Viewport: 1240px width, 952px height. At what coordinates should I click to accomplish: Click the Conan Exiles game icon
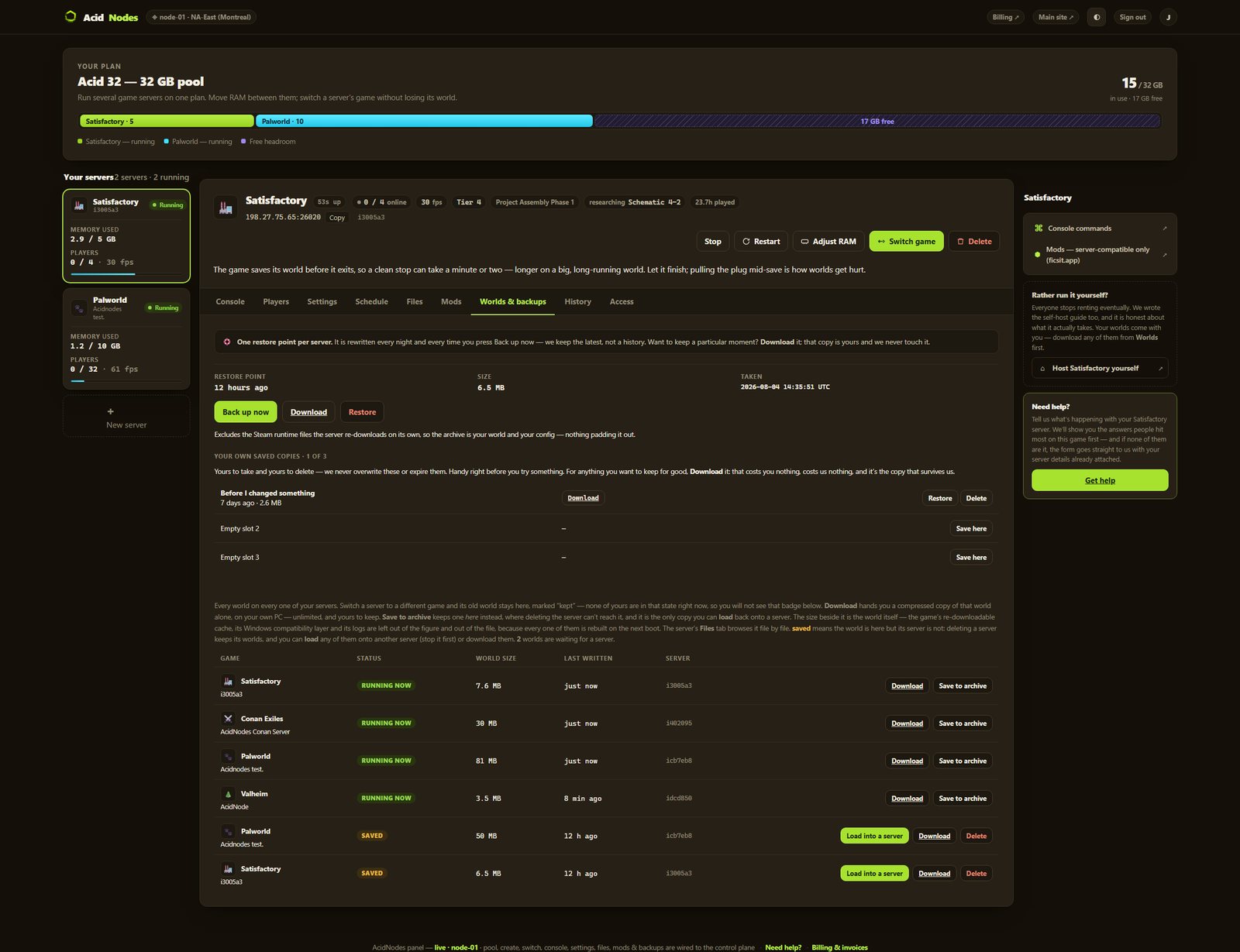pos(228,719)
